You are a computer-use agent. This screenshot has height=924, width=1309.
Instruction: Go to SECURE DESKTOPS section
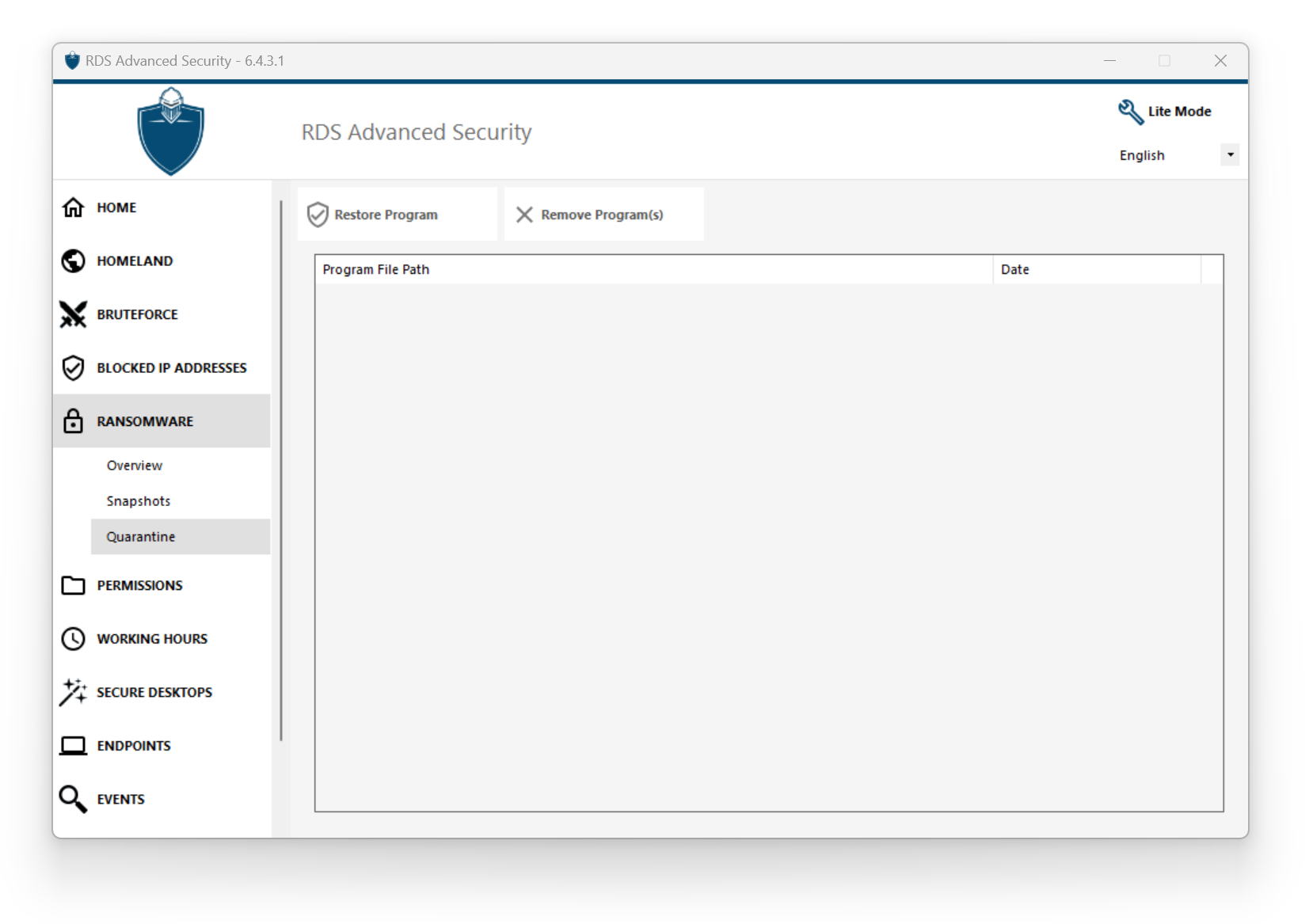click(162, 692)
